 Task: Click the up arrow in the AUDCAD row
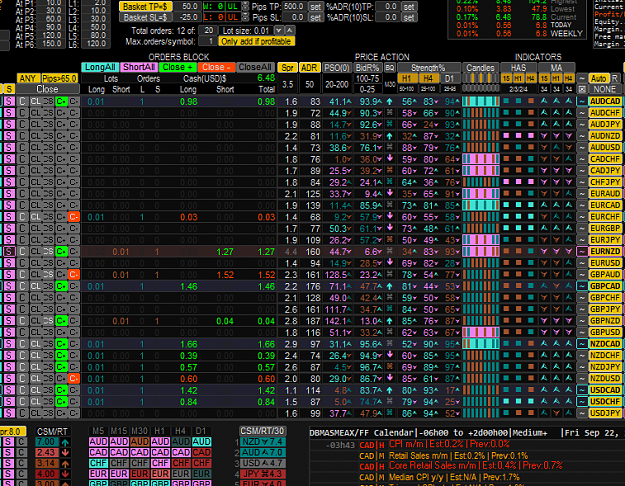389,101
